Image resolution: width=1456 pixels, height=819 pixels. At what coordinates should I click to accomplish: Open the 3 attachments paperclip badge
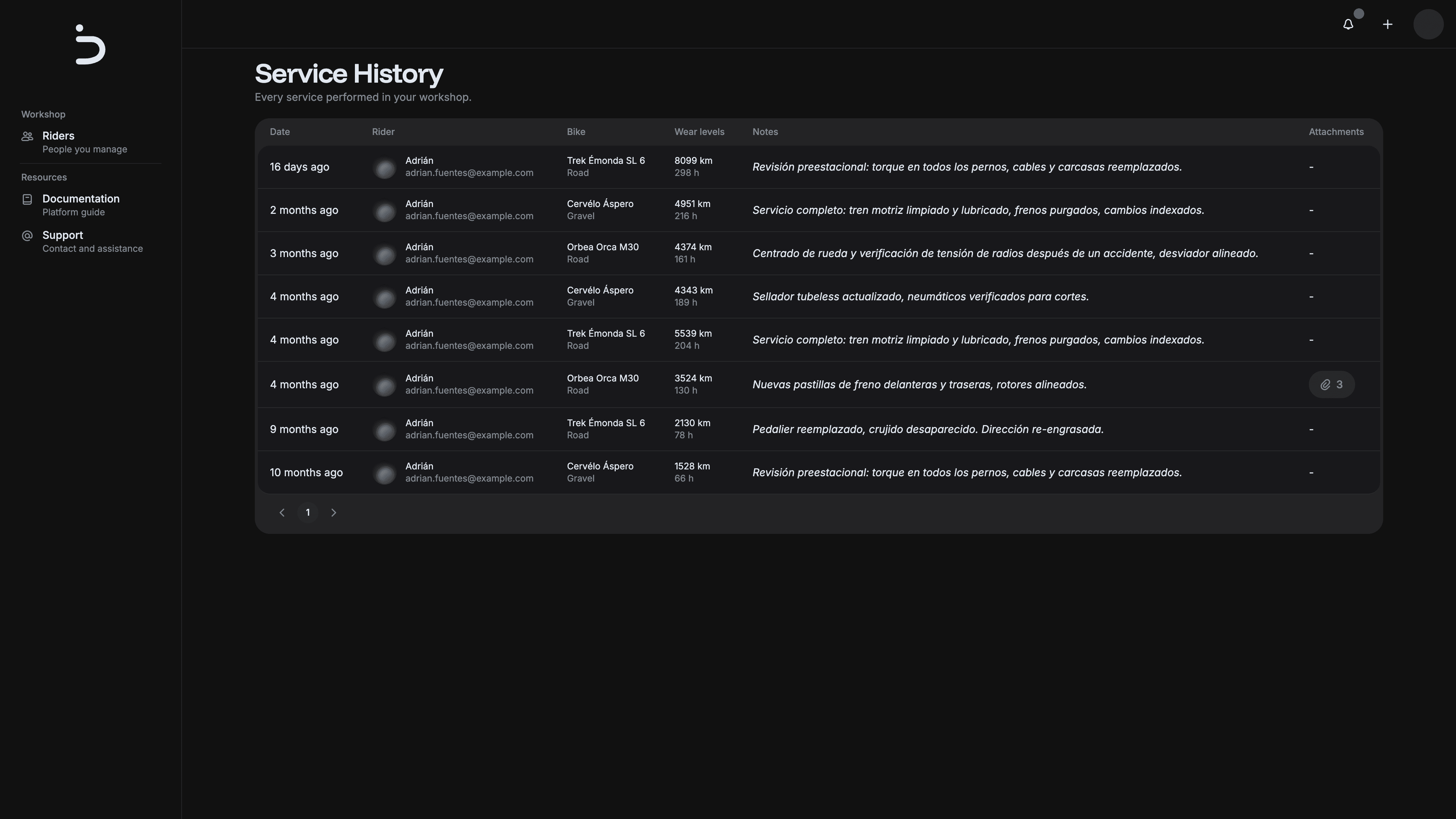tap(1331, 385)
